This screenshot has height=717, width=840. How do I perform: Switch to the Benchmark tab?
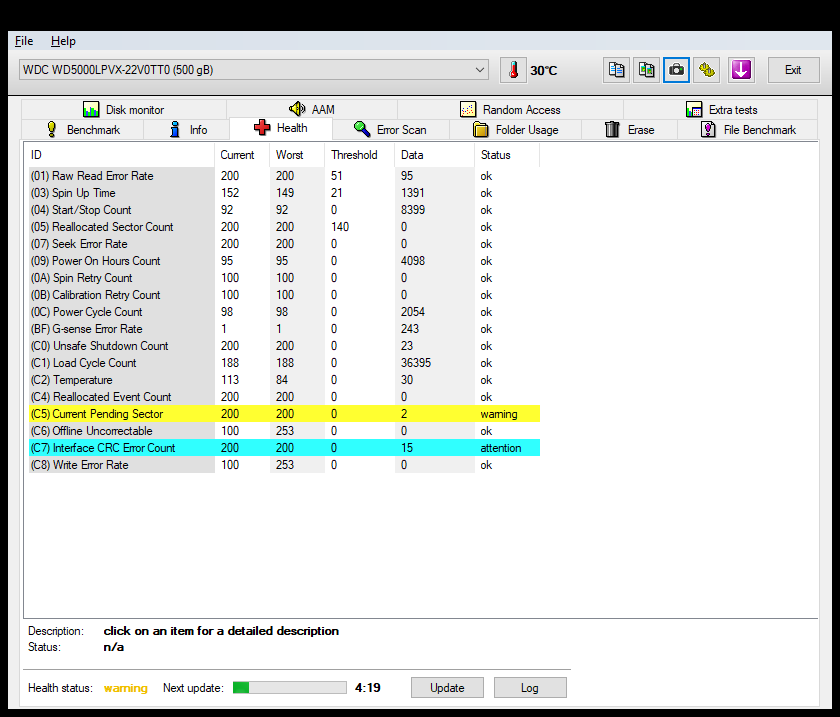[x=83, y=130]
